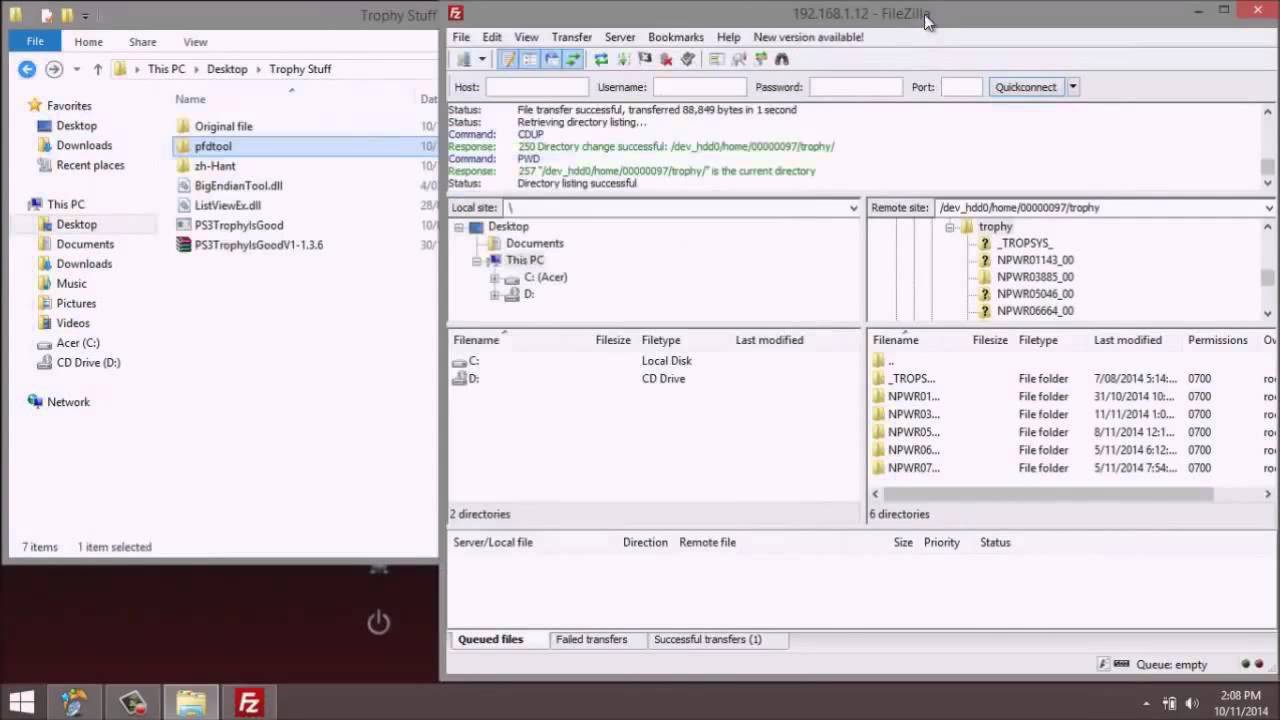Open the FileZilla Site Manager icon

click(463, 60)
